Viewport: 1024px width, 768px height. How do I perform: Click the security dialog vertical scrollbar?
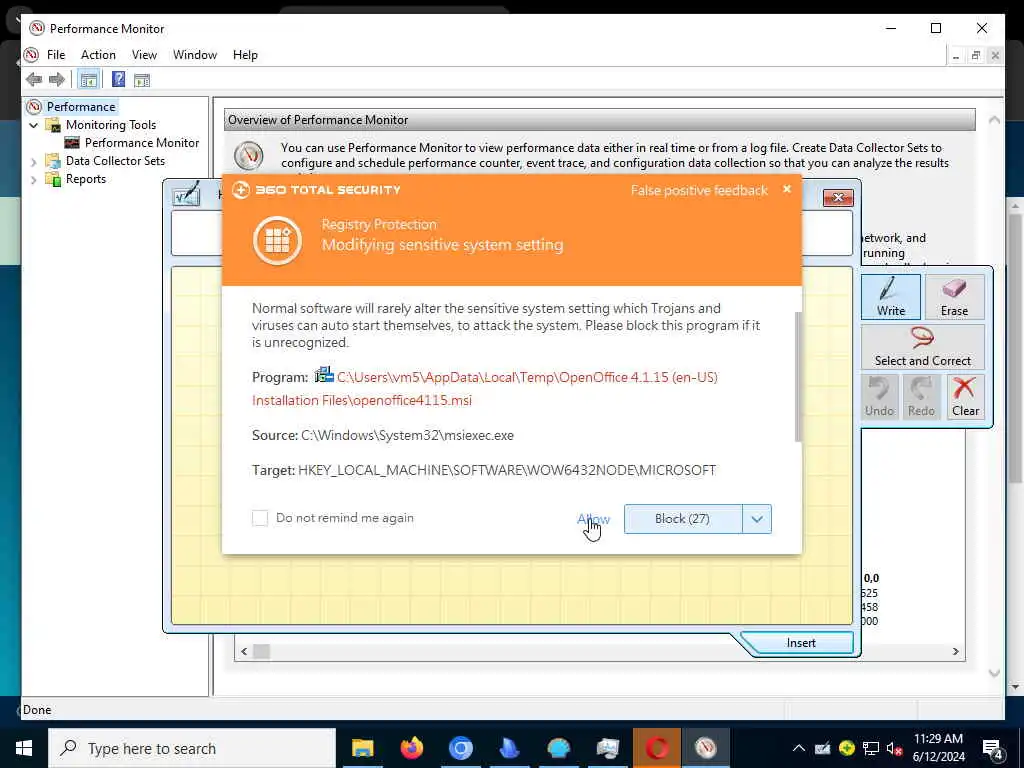coord(797,377)
